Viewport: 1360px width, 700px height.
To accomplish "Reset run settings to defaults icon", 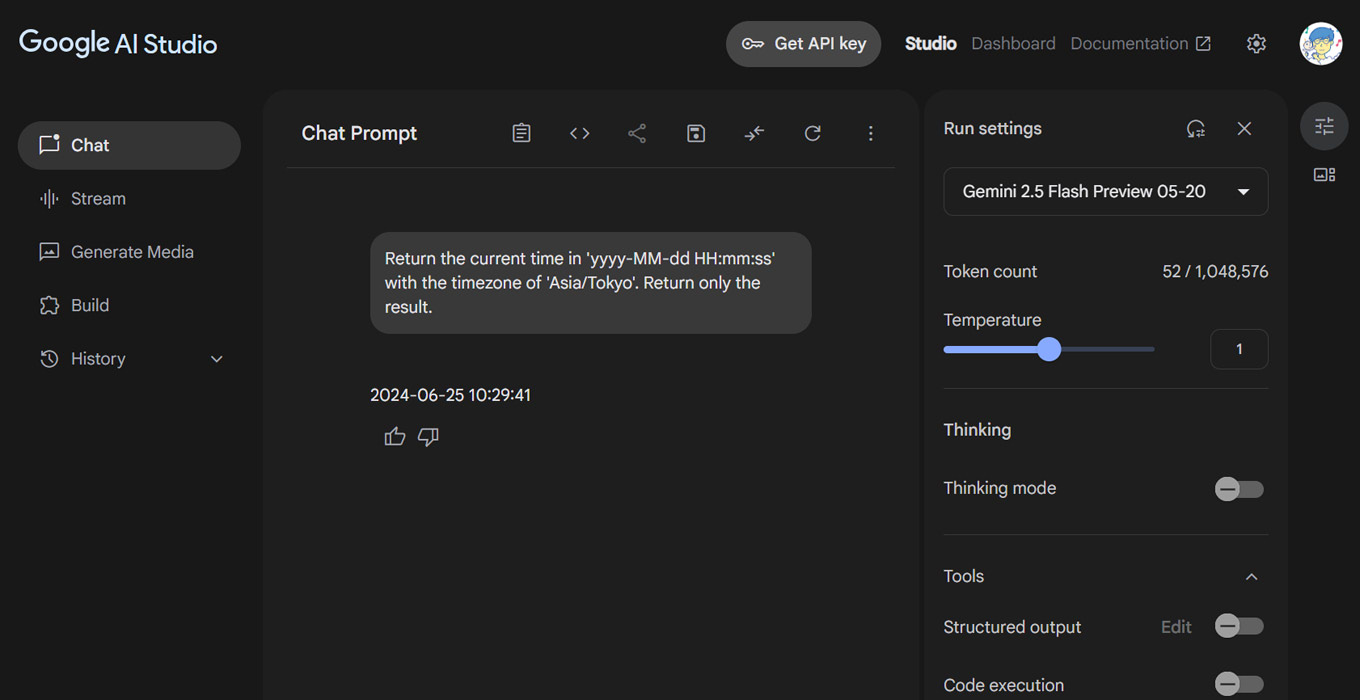I will (1196, 128).
